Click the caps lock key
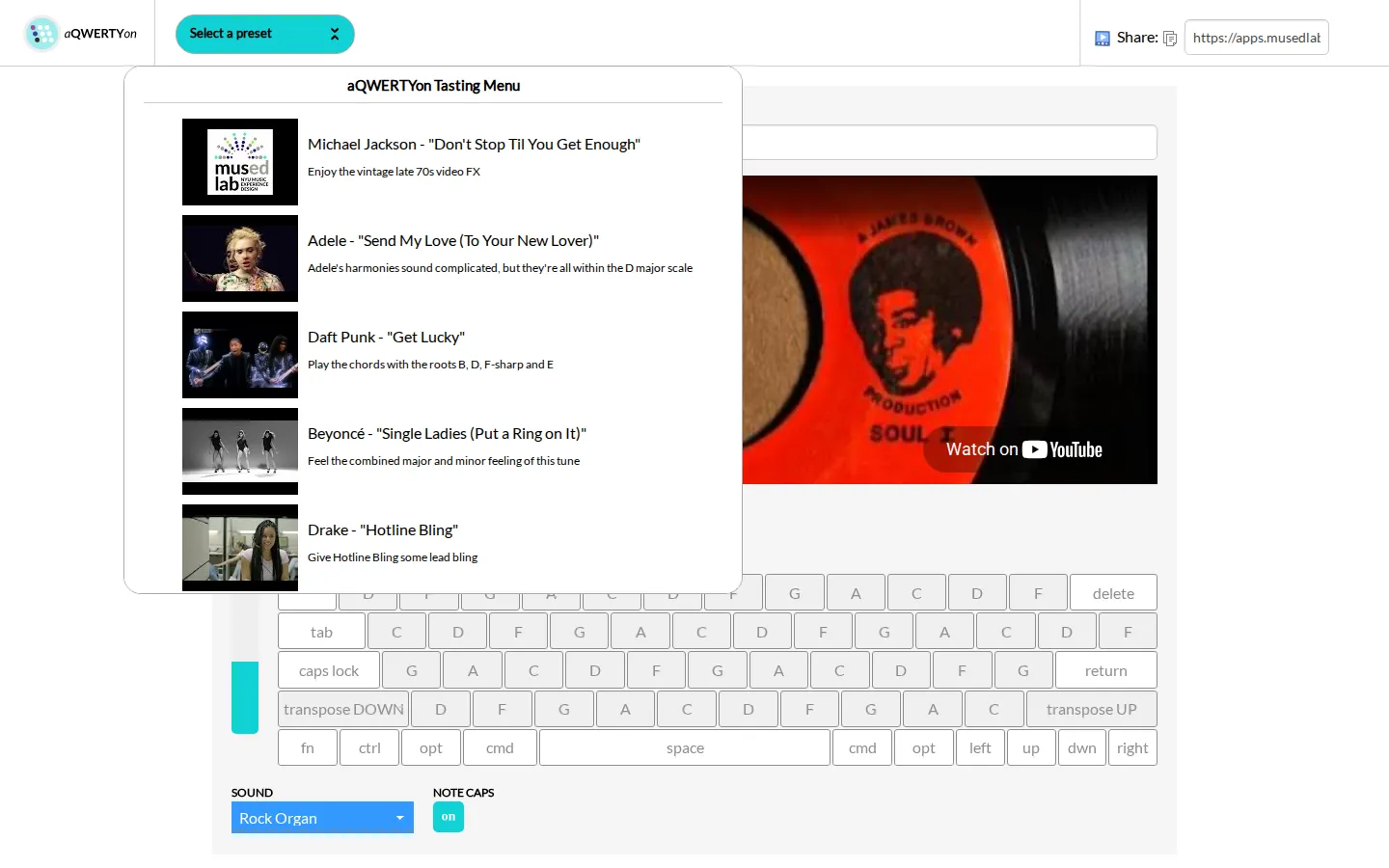 pos(329,670)
